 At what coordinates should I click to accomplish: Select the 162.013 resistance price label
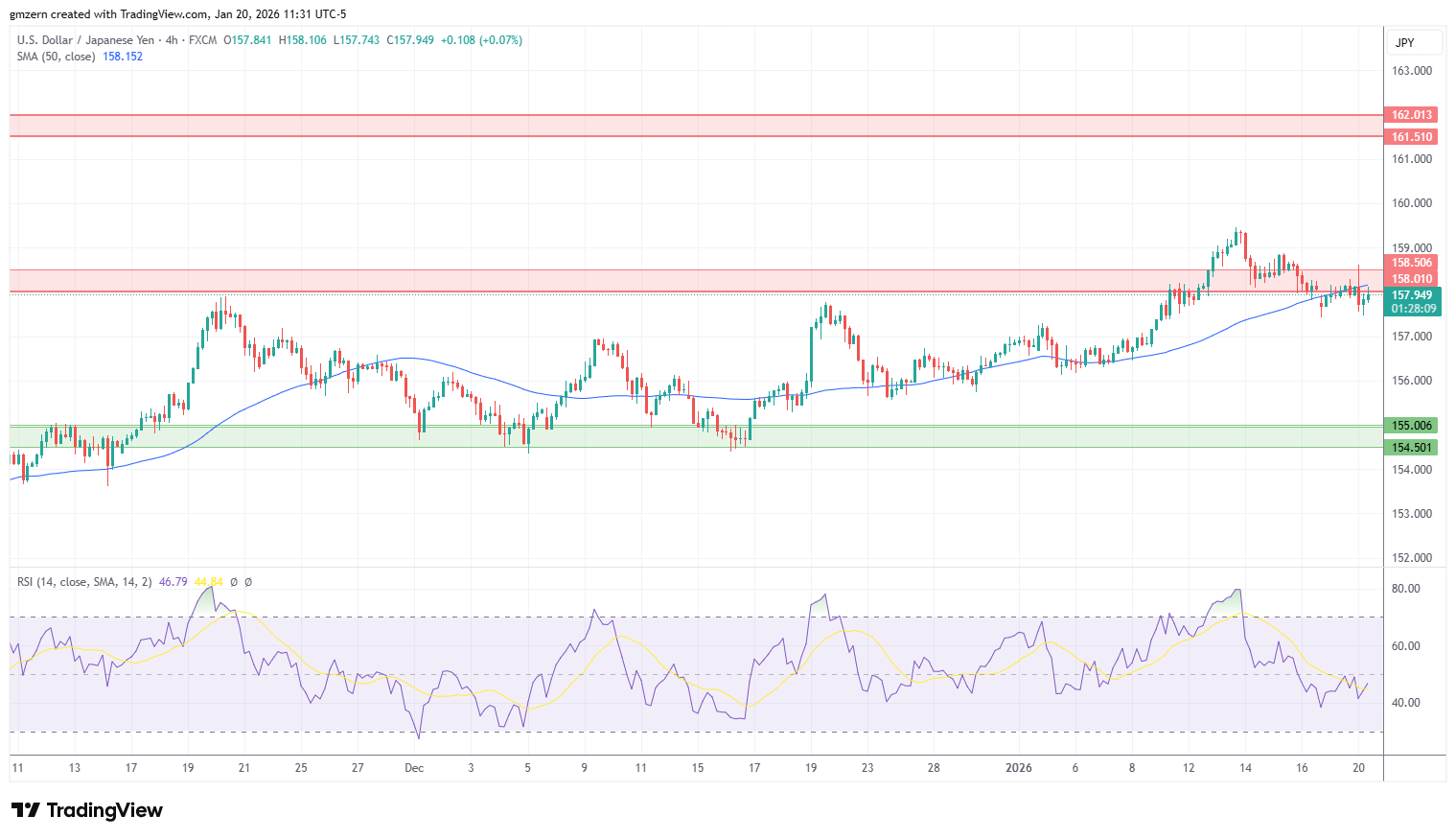pyautogui.click(x=1412, y=115)
